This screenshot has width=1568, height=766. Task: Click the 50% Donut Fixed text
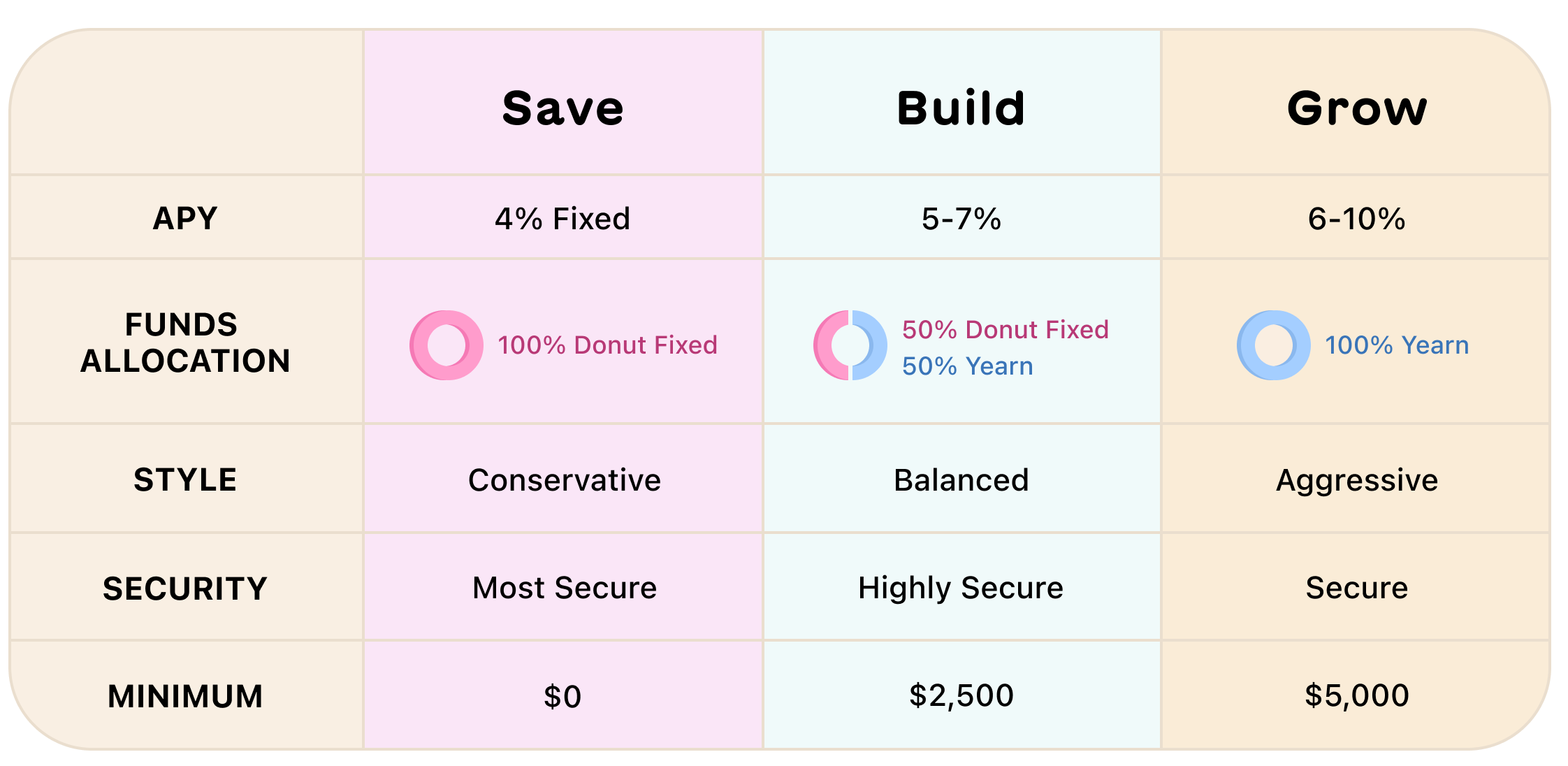click(1006, 329)
